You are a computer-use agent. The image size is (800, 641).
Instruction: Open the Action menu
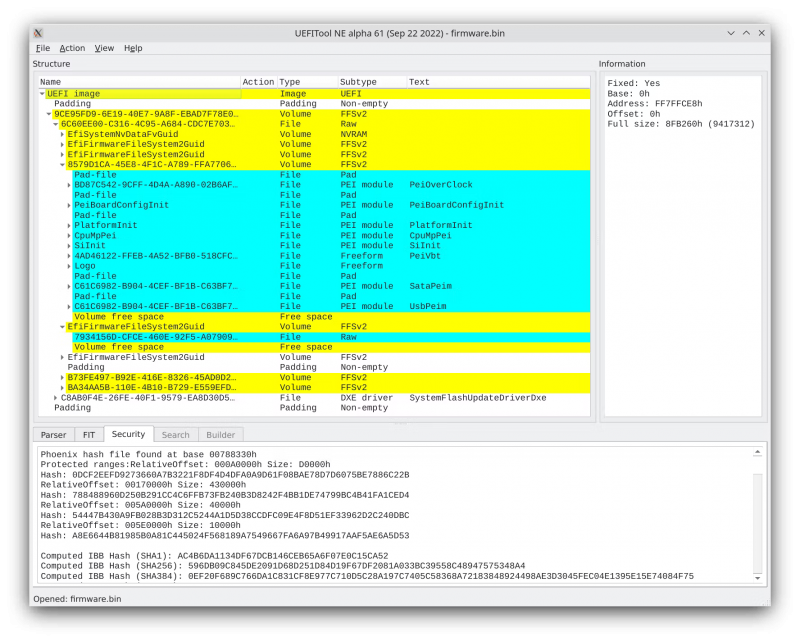click(x=72, y=48)
